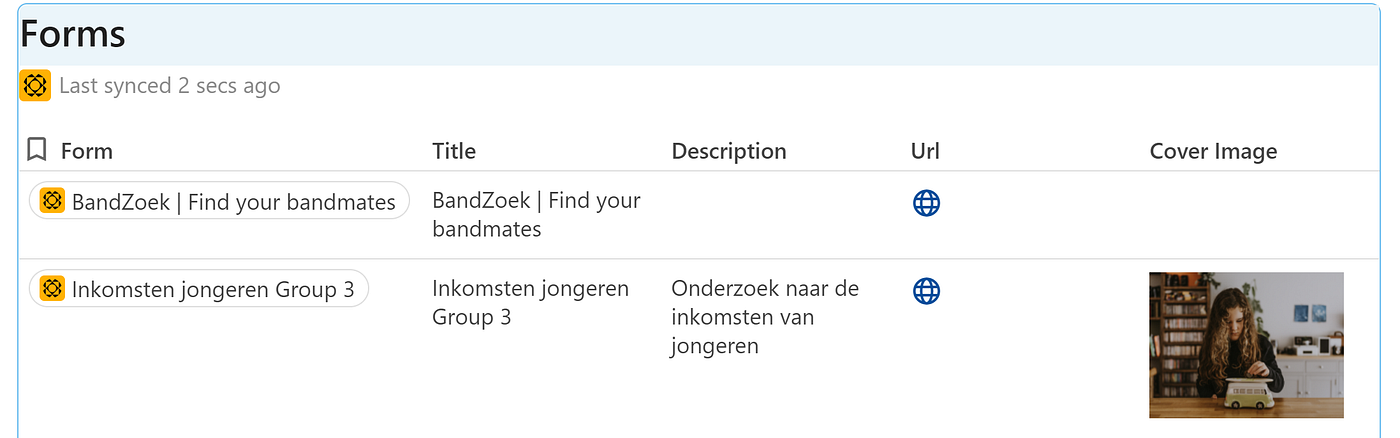1400x438 pixels.
Task: Open the globe URL icon for Inkomsten jongeren
Action: click(x=926, y=291)
